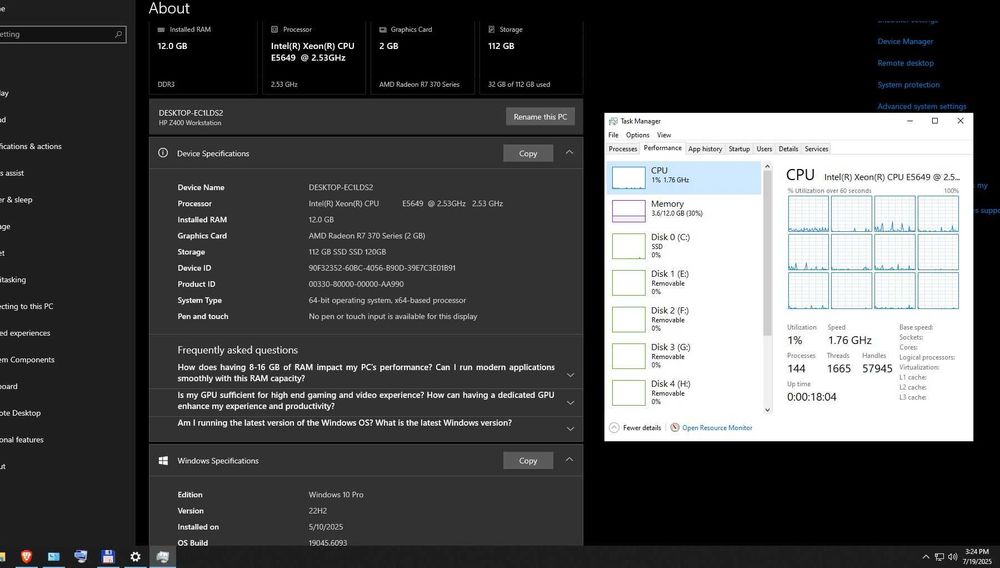The height and width of the screenshot is (568, 1000).
Task: Click the scroll down arrow in Task Manager list
Action: coord(767,410)
